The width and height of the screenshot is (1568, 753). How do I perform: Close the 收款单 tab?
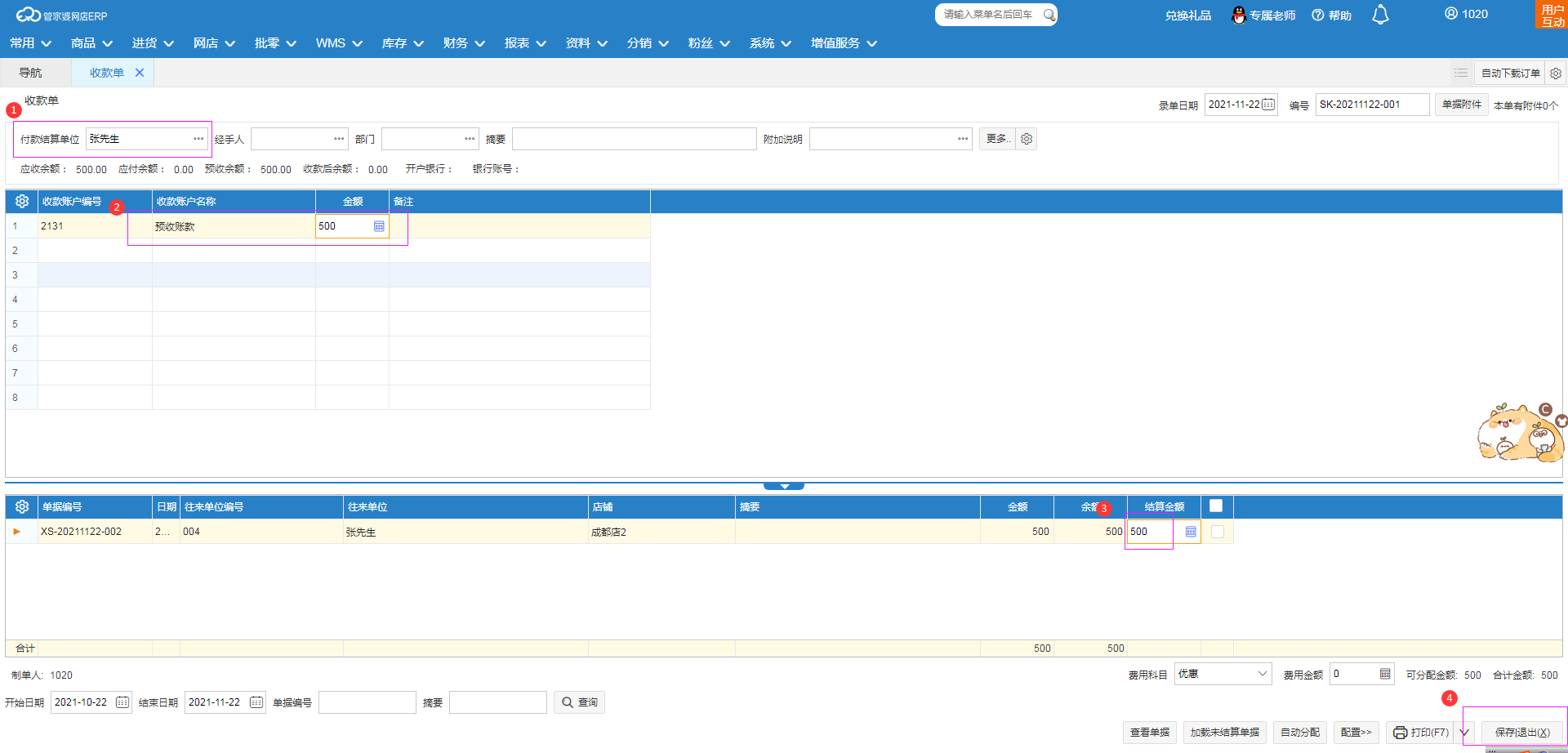click(x=140, y=73)
